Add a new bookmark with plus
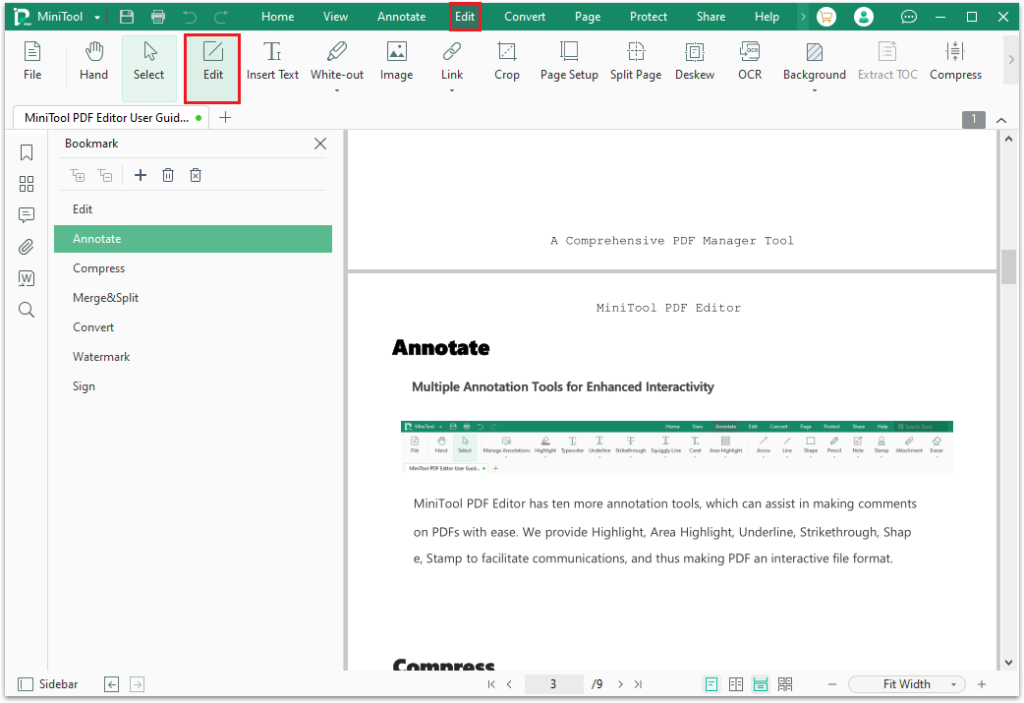Screen dimensions: 1024x703 tap(140, 175)
